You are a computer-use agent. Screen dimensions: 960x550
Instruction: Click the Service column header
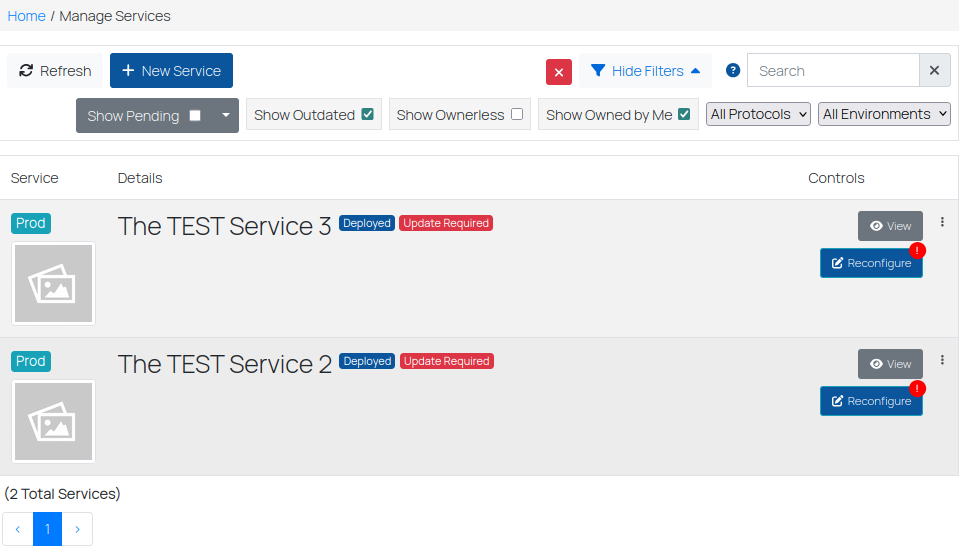click(34, 178)
